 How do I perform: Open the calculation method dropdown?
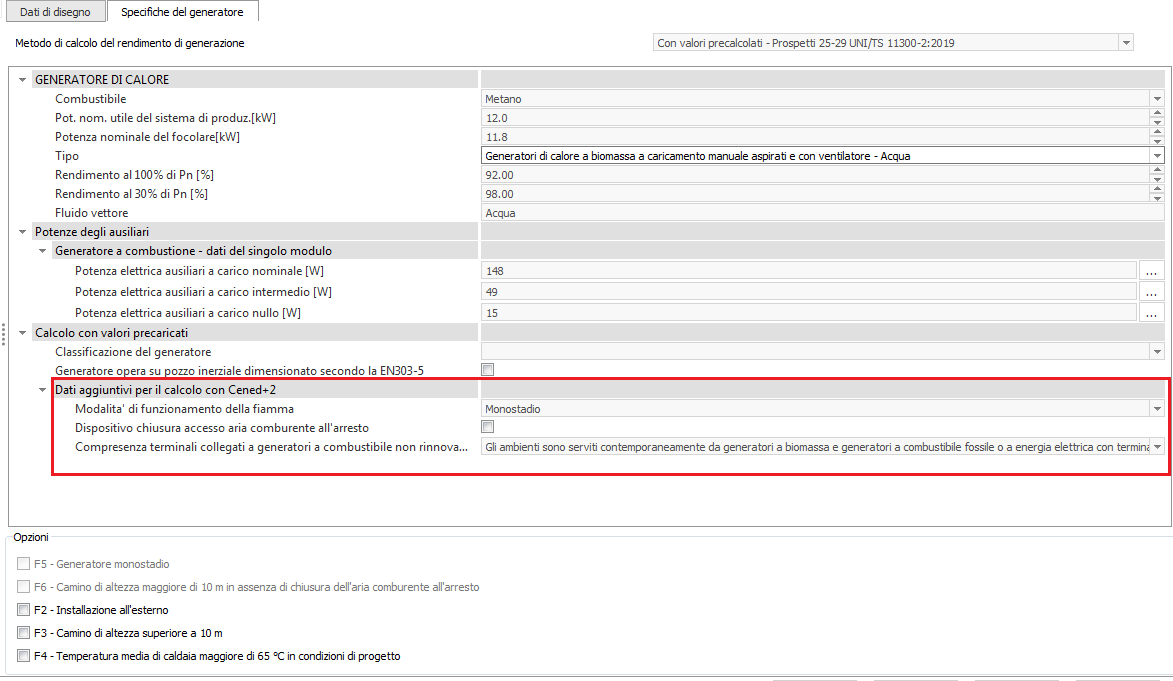[x=1127, y=43]
